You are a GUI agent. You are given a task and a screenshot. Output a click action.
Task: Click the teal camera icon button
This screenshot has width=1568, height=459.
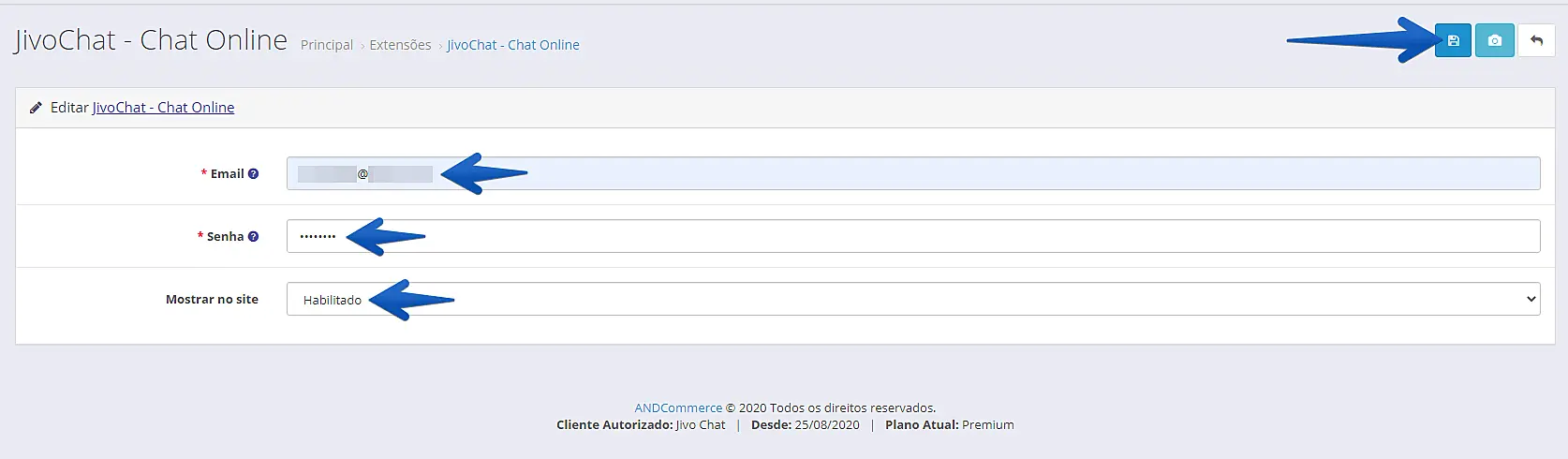point(1494,40)
